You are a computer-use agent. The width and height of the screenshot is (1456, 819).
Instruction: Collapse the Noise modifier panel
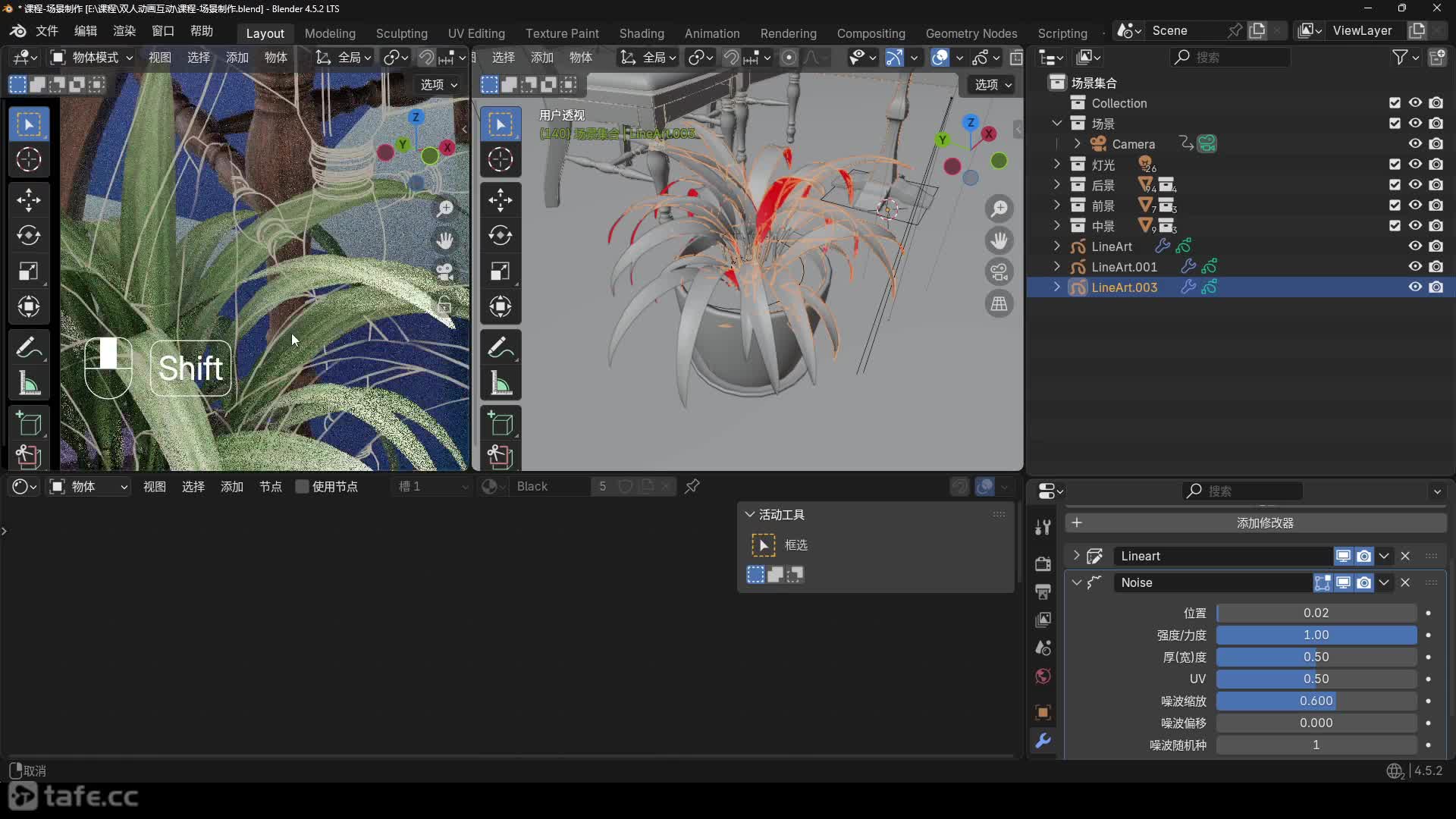point(1077,582)
